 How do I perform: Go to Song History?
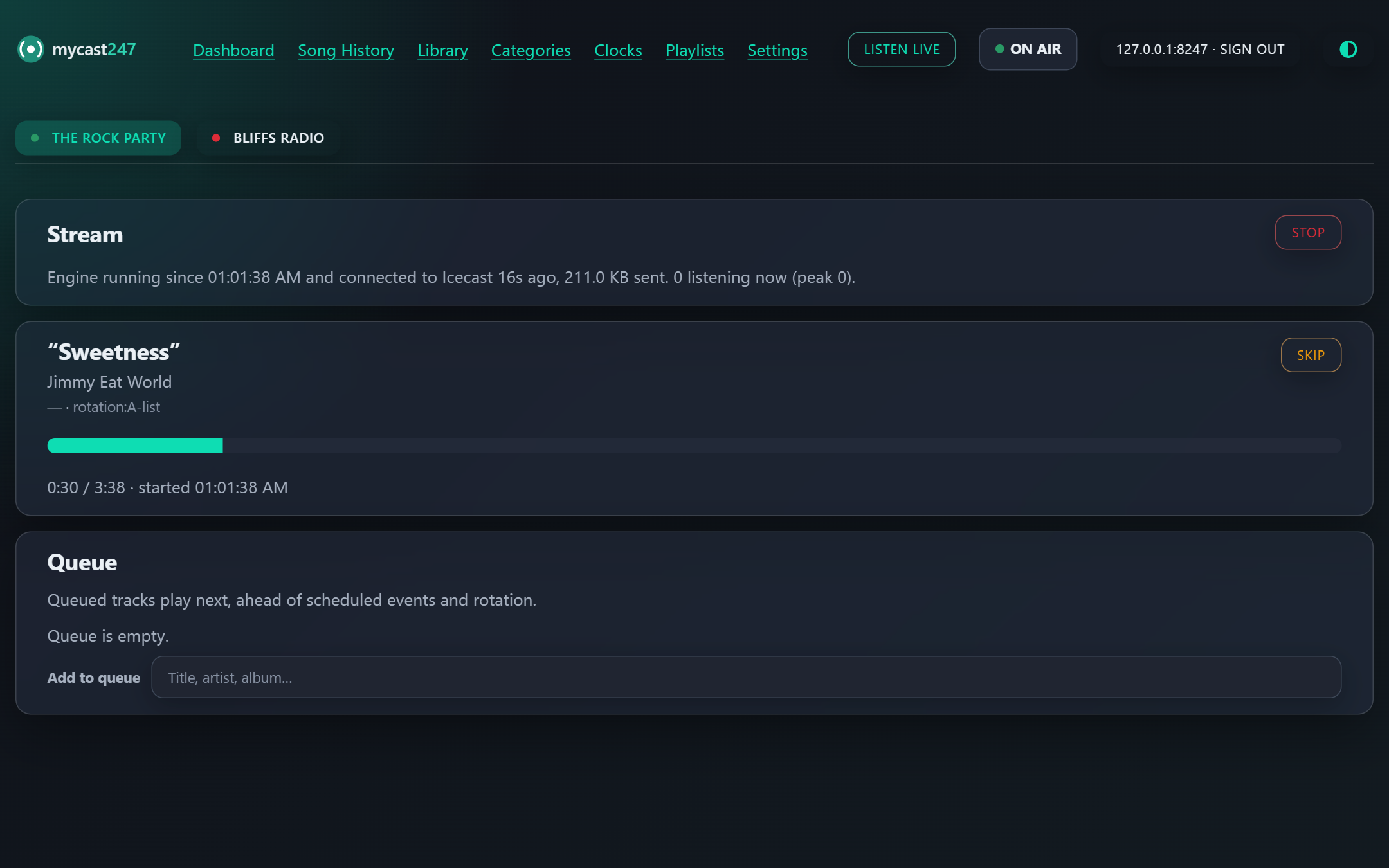346,50
